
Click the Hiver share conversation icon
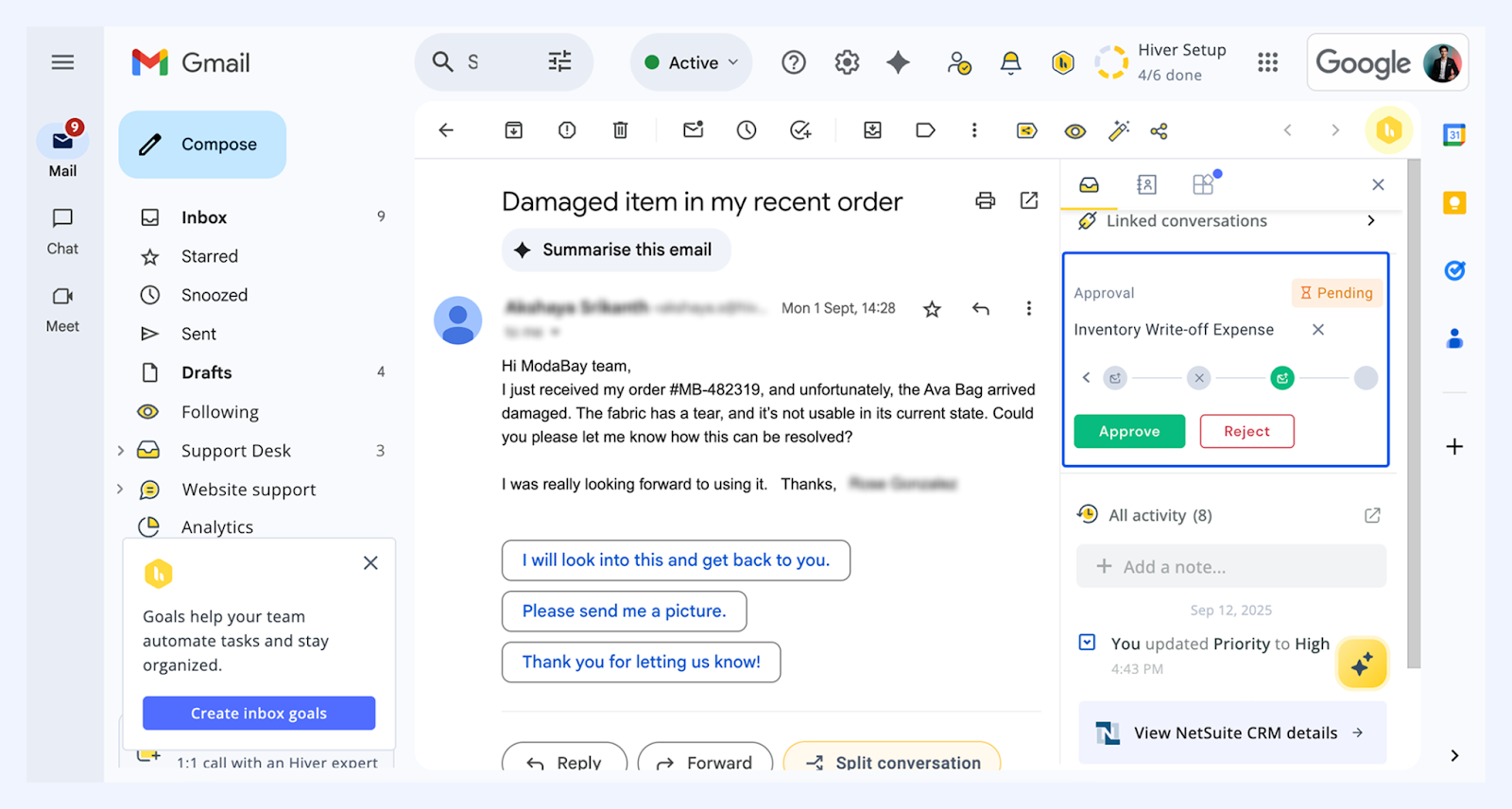[1160, 130]
